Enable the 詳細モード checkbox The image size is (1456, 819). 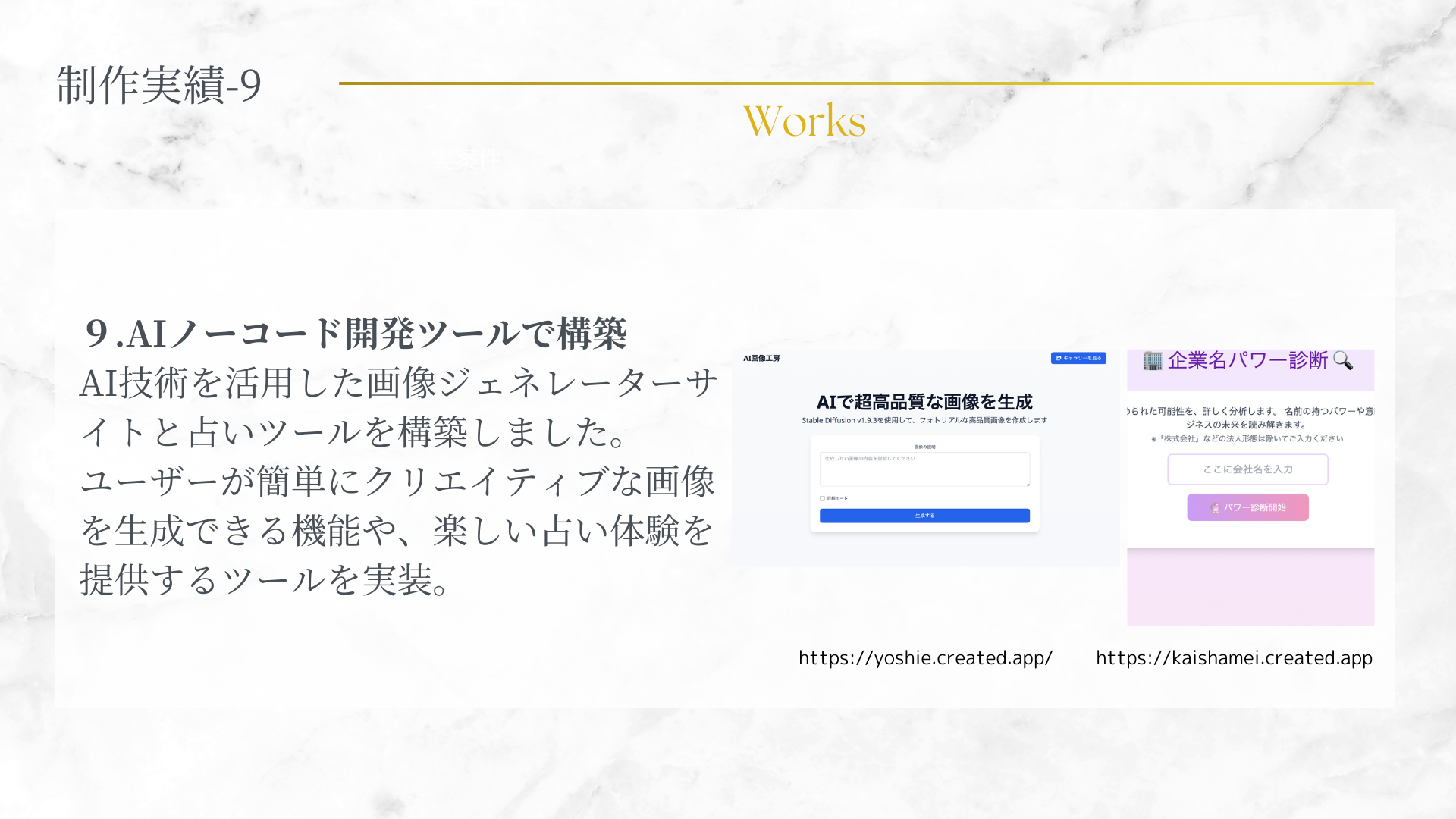pos(822,498)
